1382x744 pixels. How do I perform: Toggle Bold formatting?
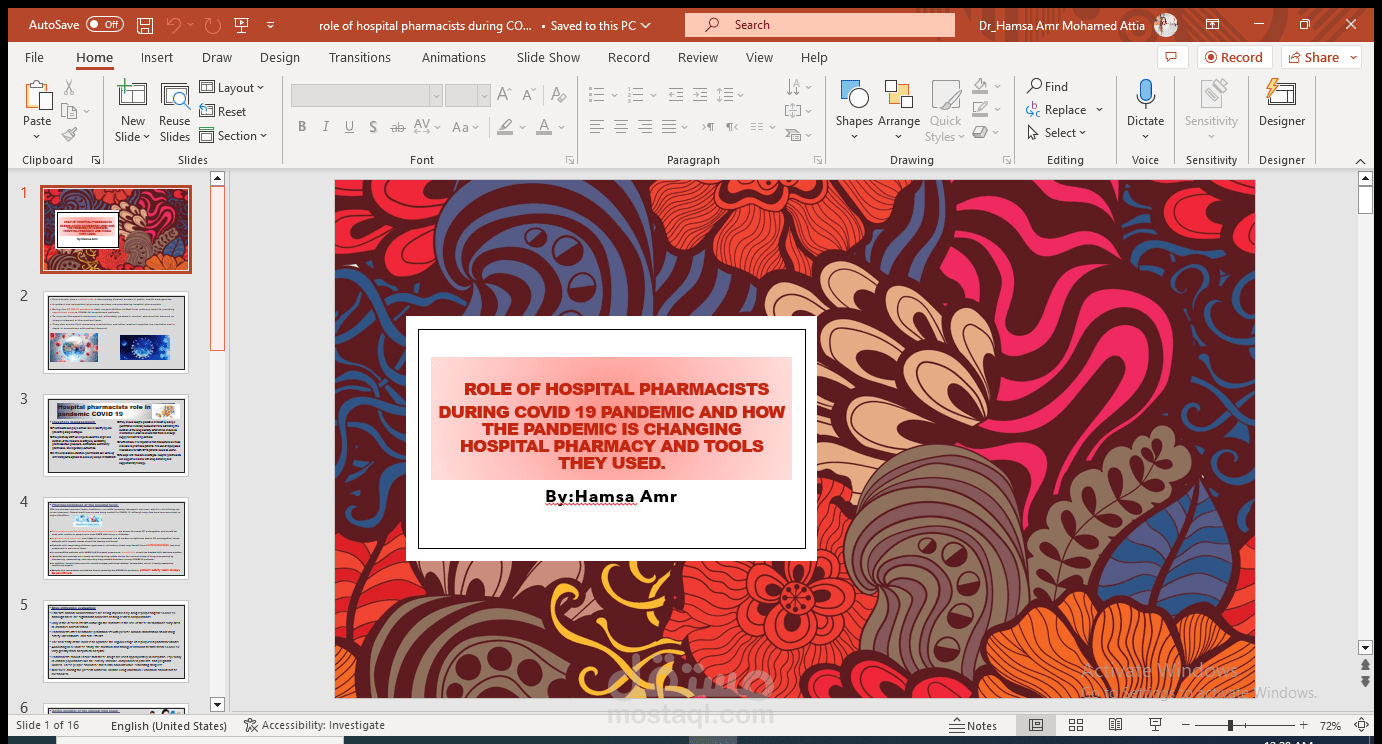click(302, 127)
